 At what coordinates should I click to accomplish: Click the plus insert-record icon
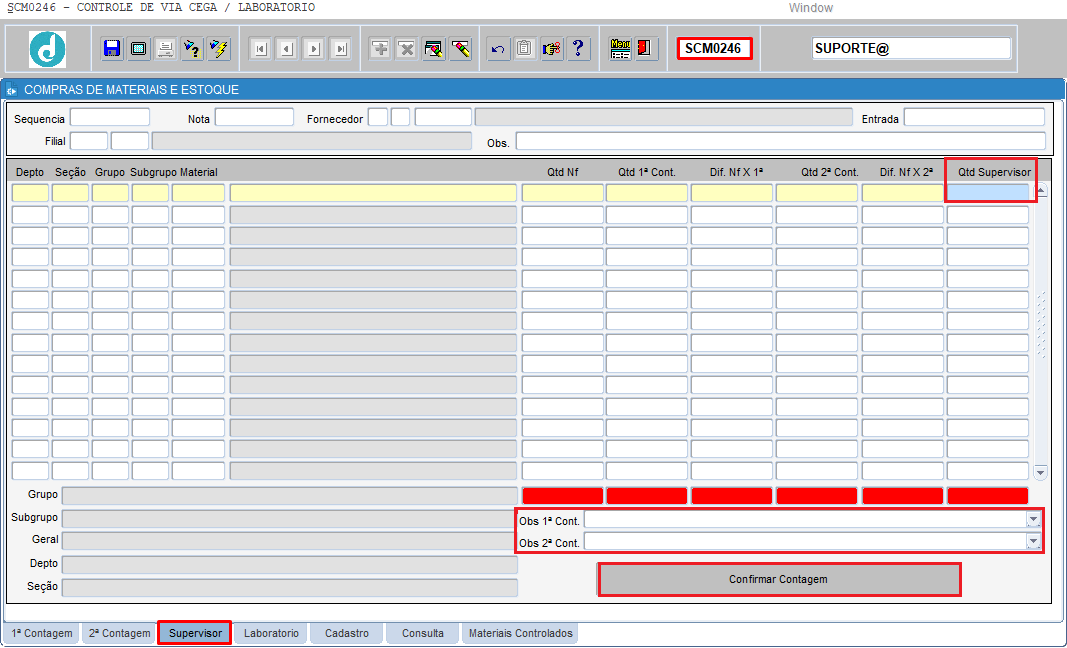click(x=380, y=49)
